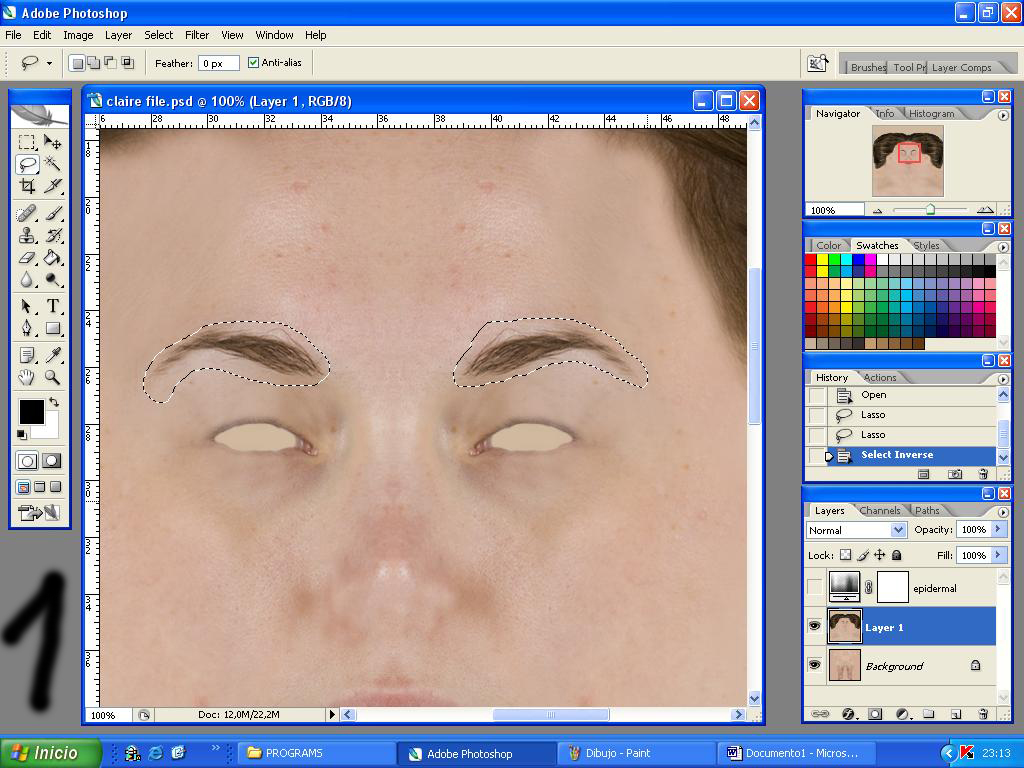Select the Lasso history state above Select Inverse
The height and width of the screenshot is (768, 1024).
[912, 434]
